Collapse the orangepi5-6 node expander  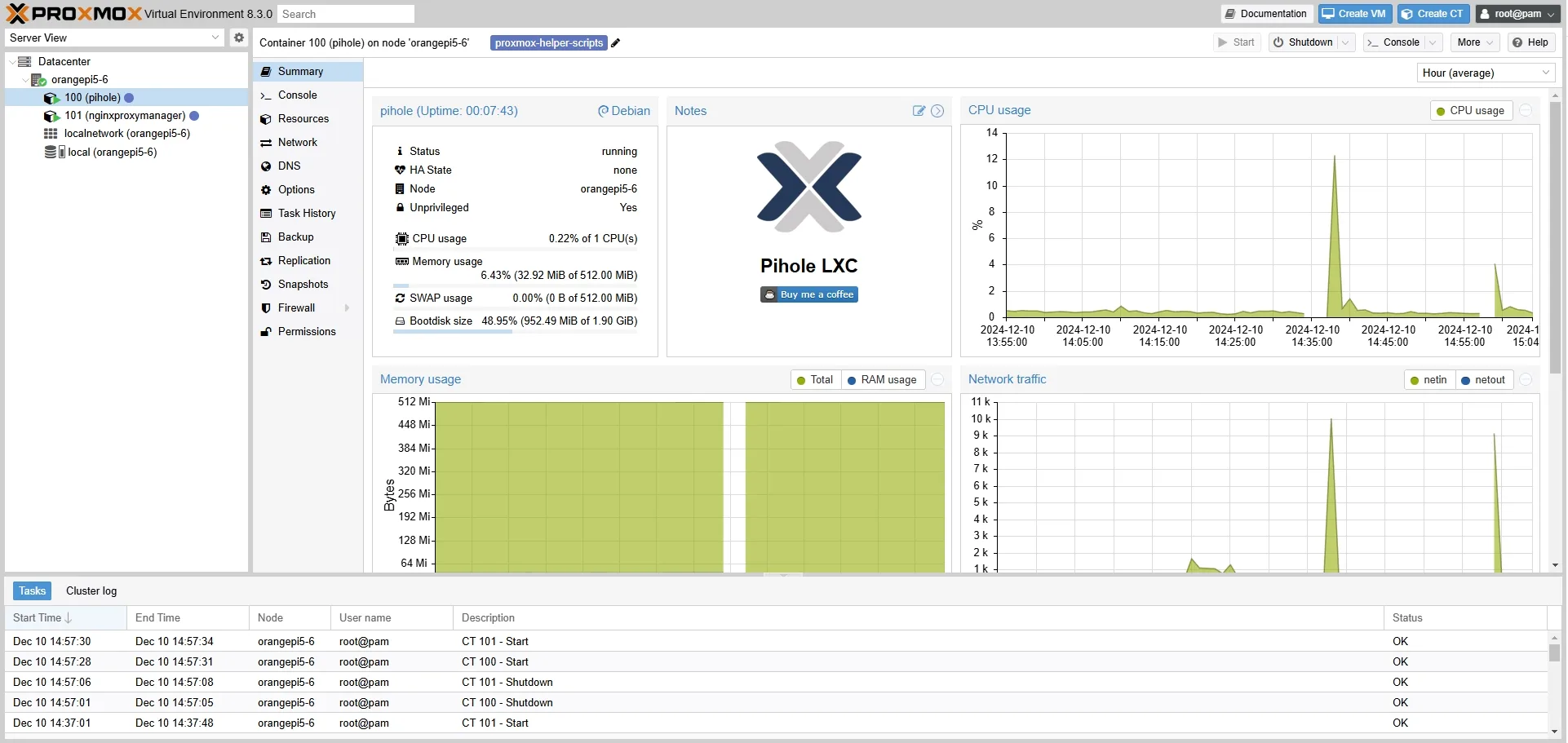coord(24,80)
